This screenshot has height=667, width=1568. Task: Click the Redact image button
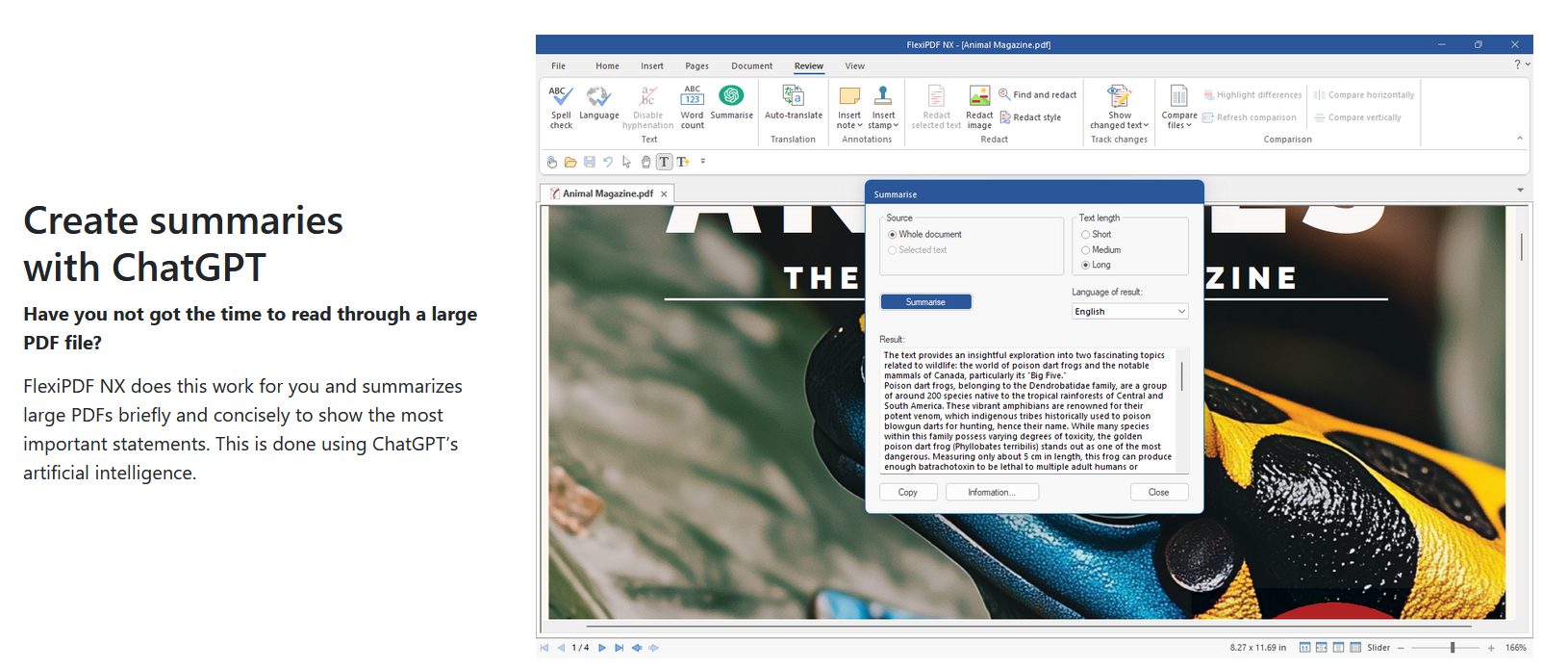979,107
